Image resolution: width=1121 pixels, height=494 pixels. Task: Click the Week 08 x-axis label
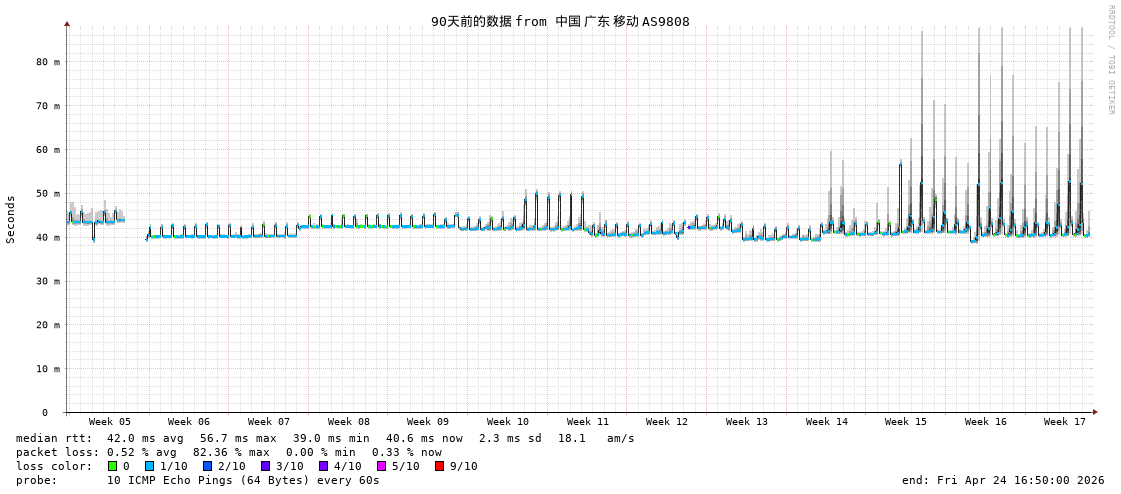[348, 422]
